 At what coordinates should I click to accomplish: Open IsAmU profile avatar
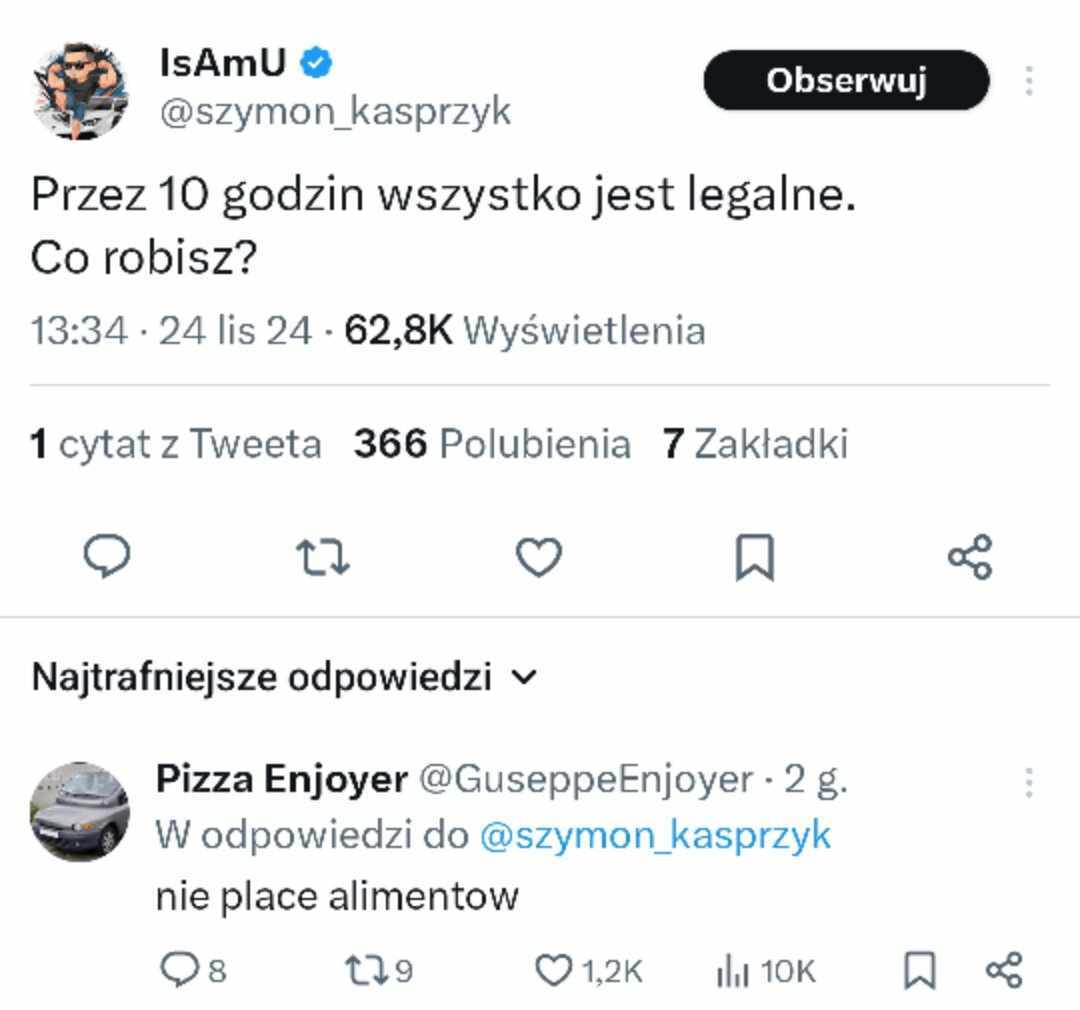point(80,90)
